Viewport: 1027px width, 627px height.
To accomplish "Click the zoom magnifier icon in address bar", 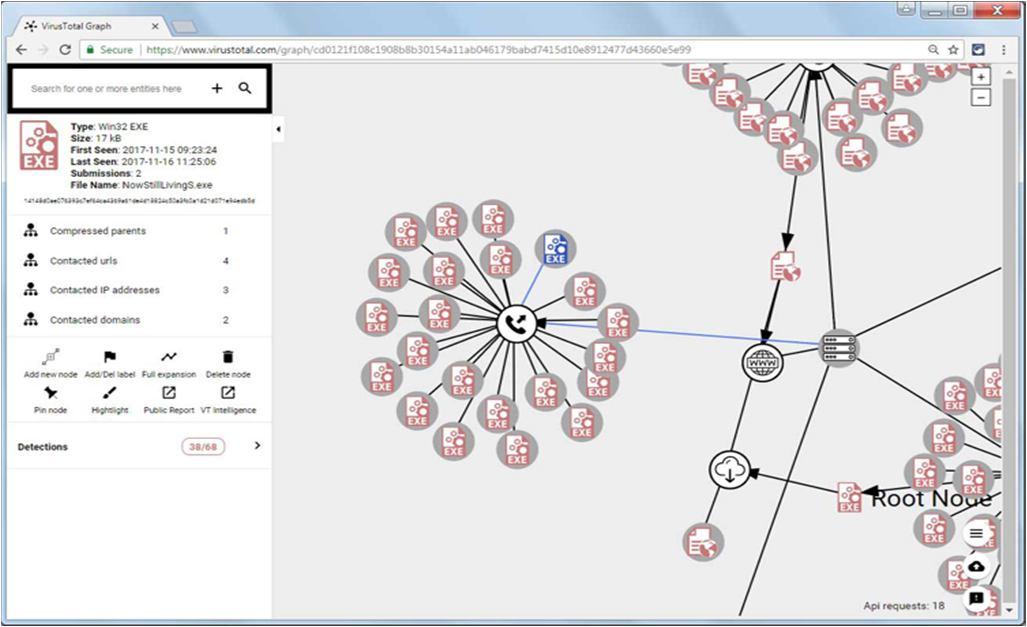I will 933,50.
